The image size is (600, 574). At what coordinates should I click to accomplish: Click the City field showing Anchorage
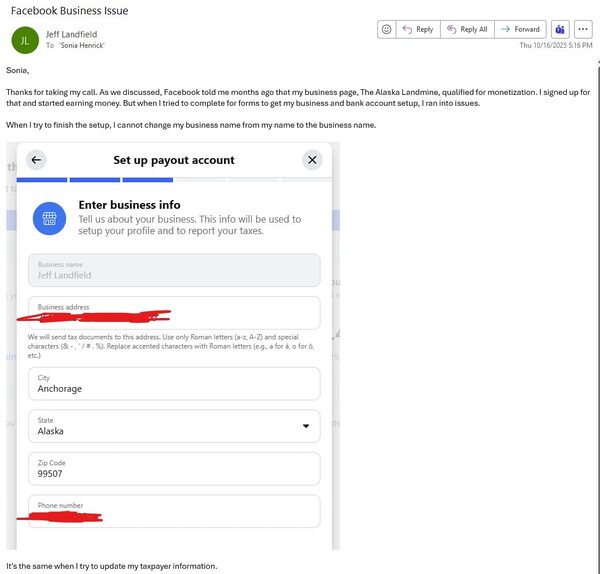point(174,383)
